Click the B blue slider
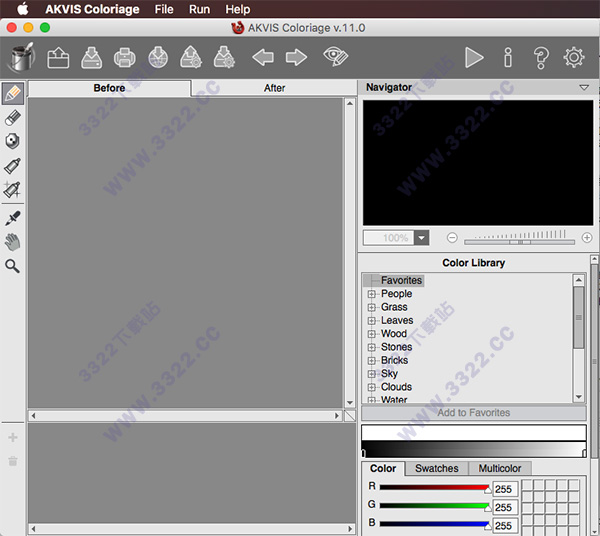600x536 pixels. coord(434,524)
